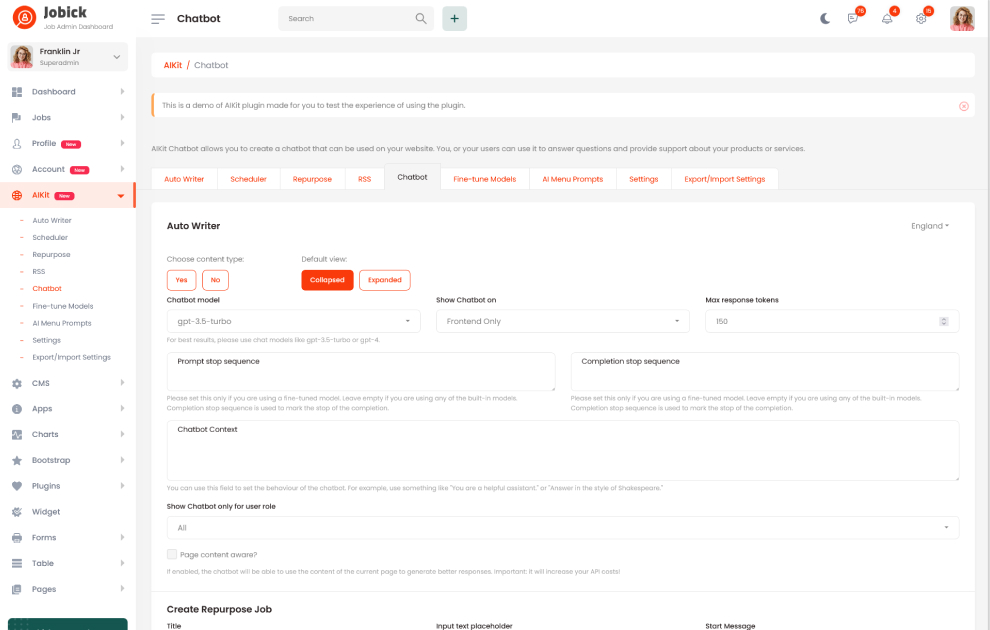Open the notifications bell icon
The width and height of the screenshot is (990, 630).
click(887, 18)
